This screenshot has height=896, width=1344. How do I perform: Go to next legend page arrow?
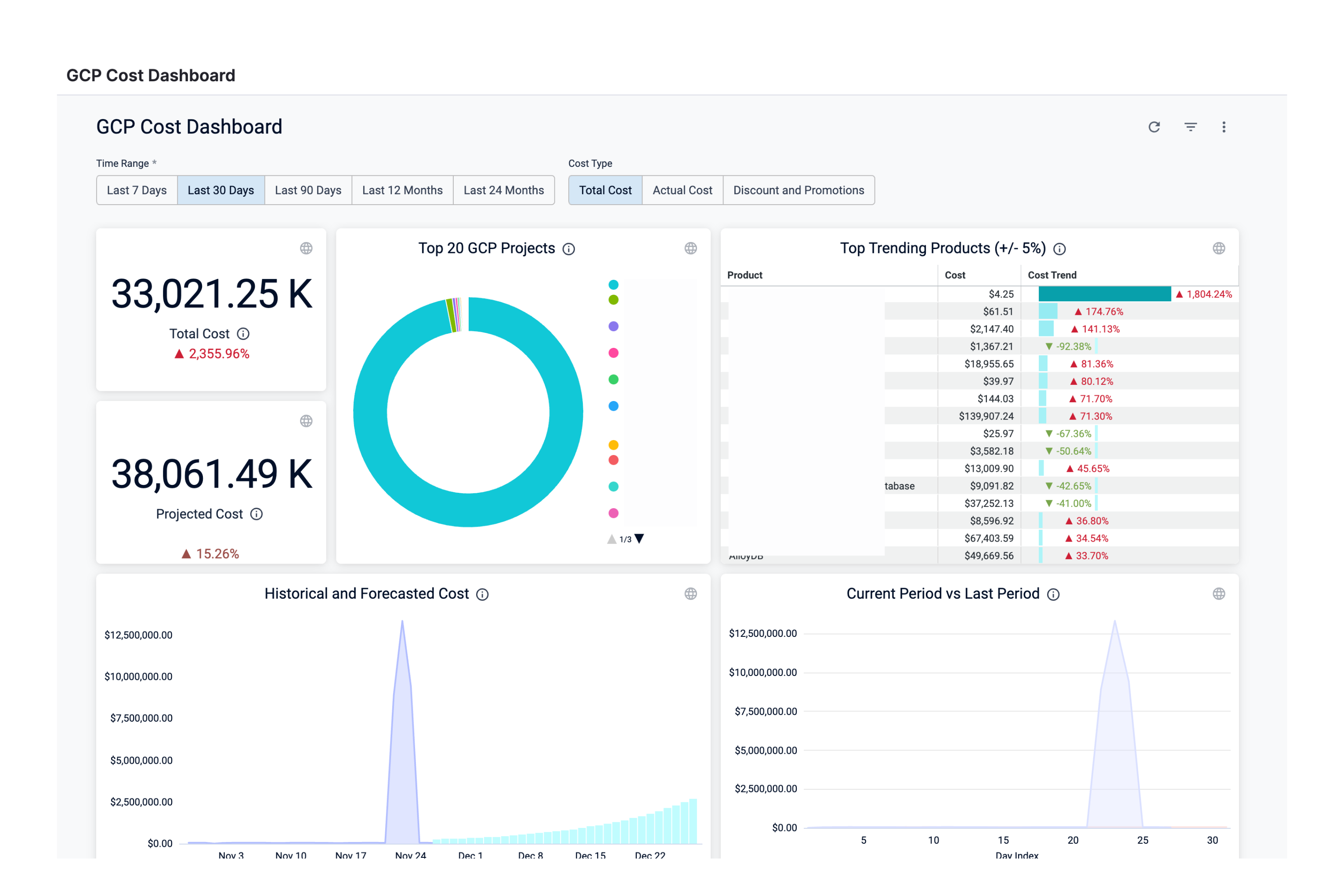point(639,538)
